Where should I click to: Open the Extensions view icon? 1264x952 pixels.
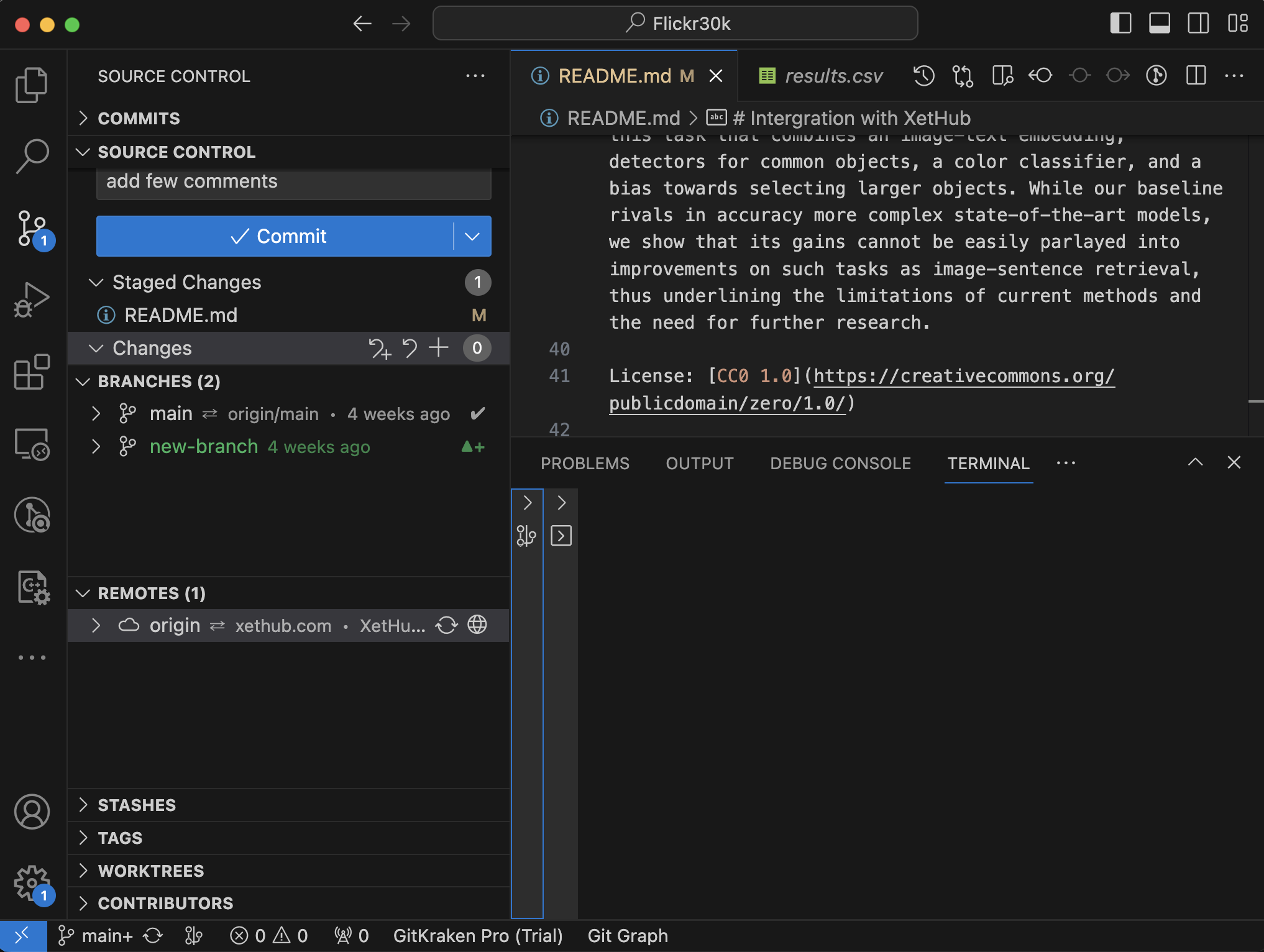point(31,372)
